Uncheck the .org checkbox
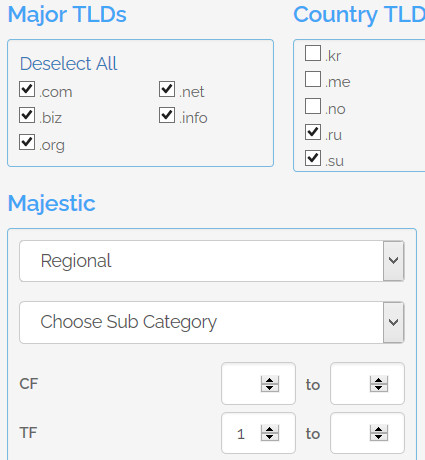 tap(27, 142)
